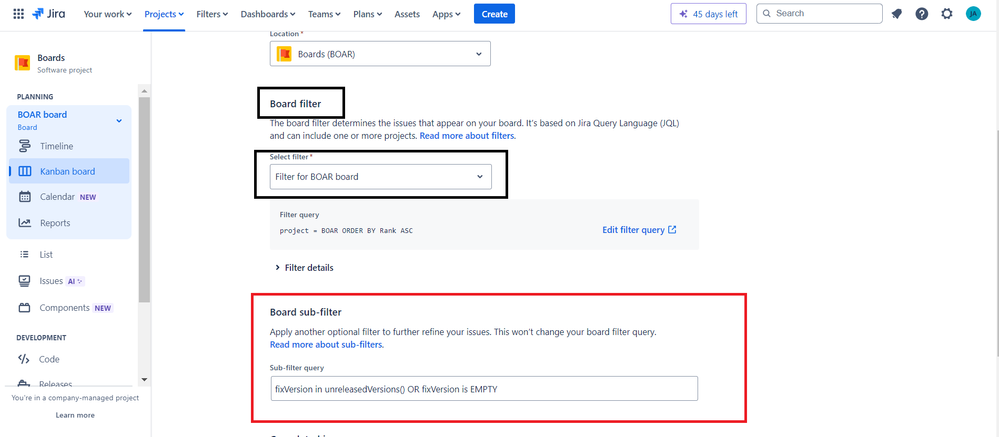Click the Reports chart icon

tap(25, 223)
